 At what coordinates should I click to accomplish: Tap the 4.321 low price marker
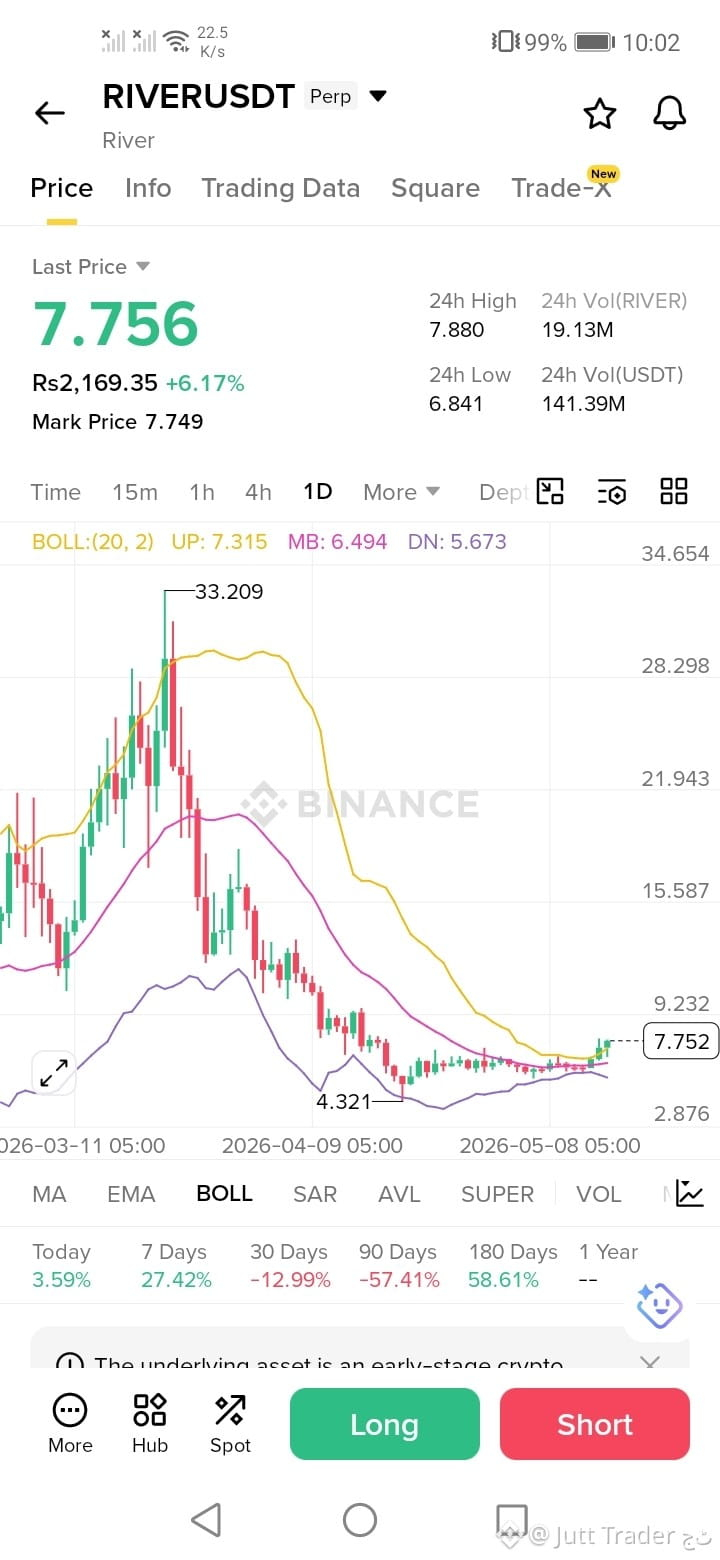click(343, 1101)
